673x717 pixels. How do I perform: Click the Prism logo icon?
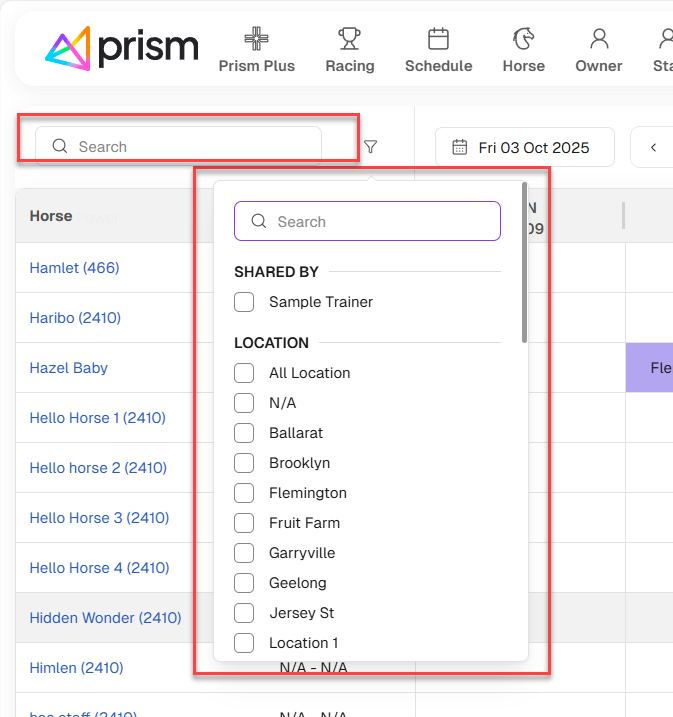point(68,48)
